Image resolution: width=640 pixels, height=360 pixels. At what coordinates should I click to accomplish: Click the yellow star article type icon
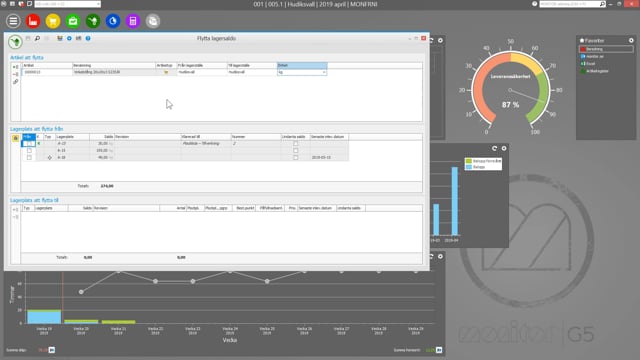click(166, 72)
